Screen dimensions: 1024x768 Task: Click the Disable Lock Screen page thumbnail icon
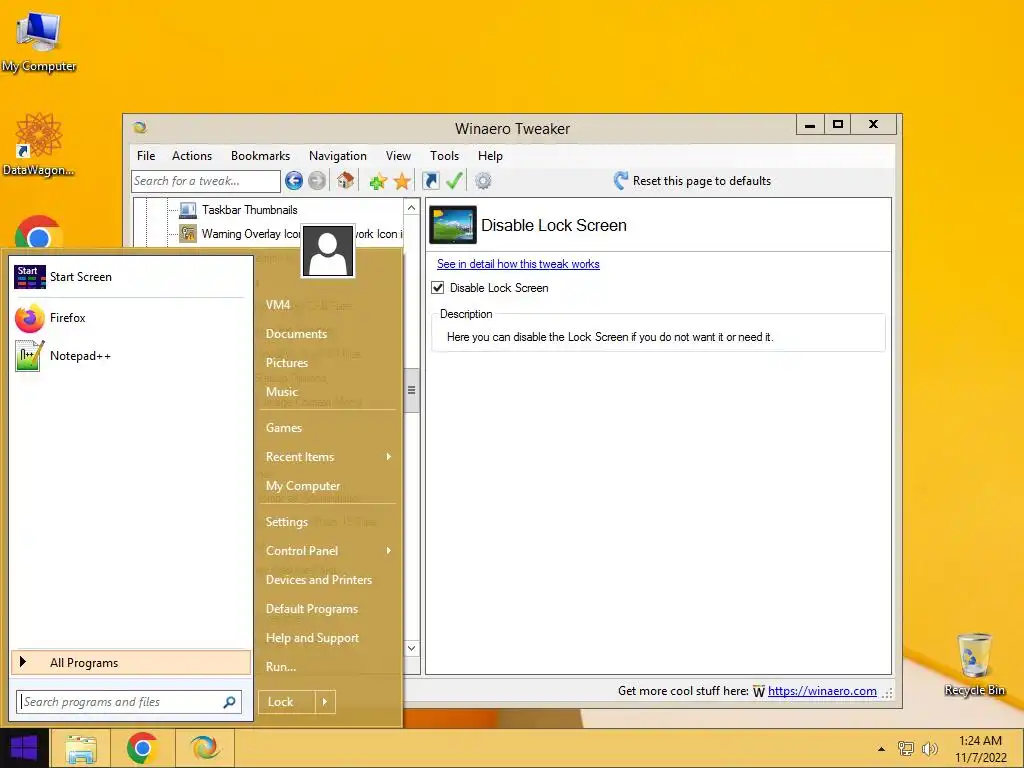[453, 224]
